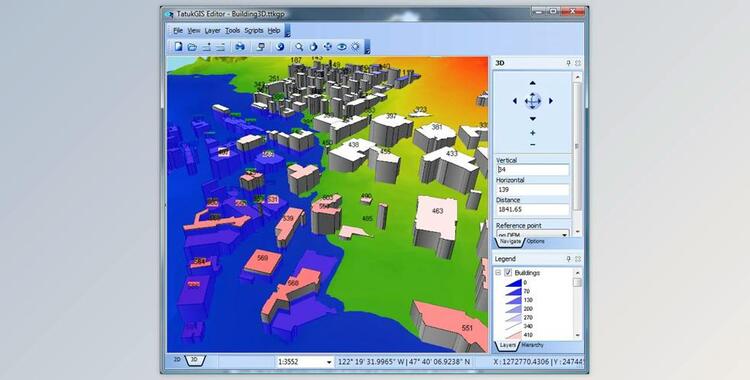
Task: Collapse the Buildings layer tree node
Action: pyautogui.click(x=498, y=272)
